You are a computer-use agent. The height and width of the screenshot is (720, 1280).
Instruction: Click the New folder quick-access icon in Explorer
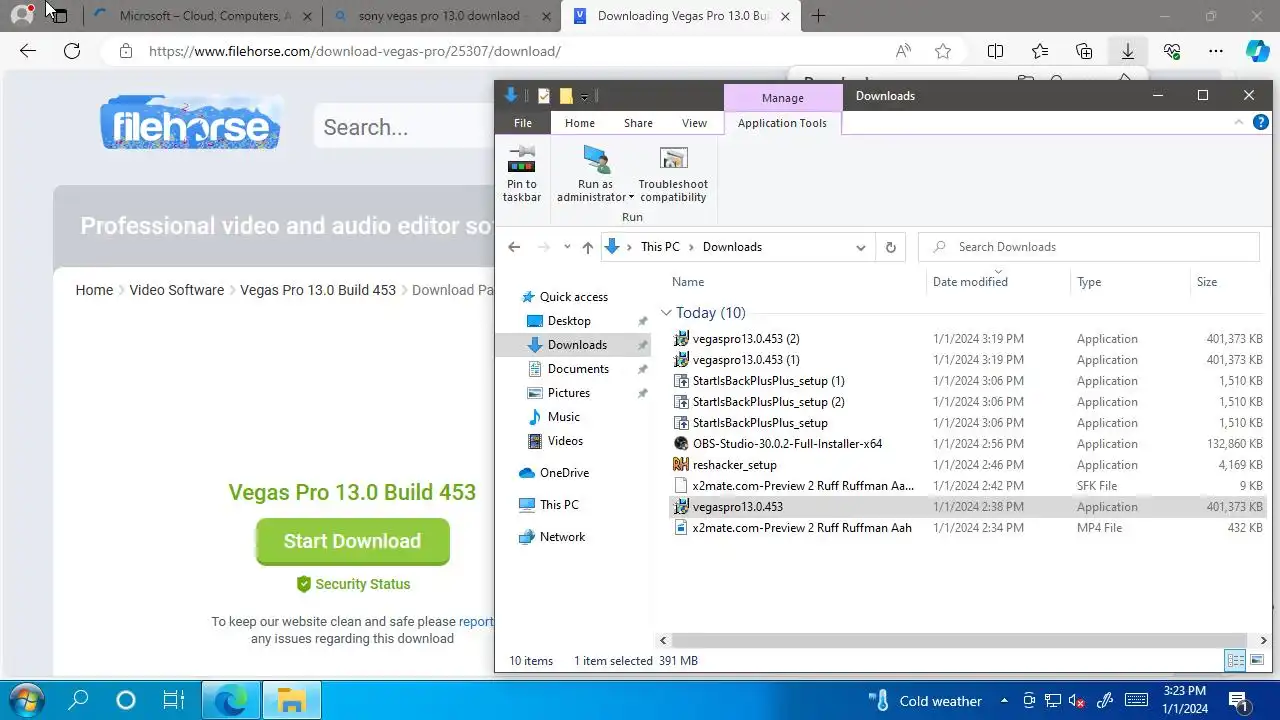click(566, 96)
